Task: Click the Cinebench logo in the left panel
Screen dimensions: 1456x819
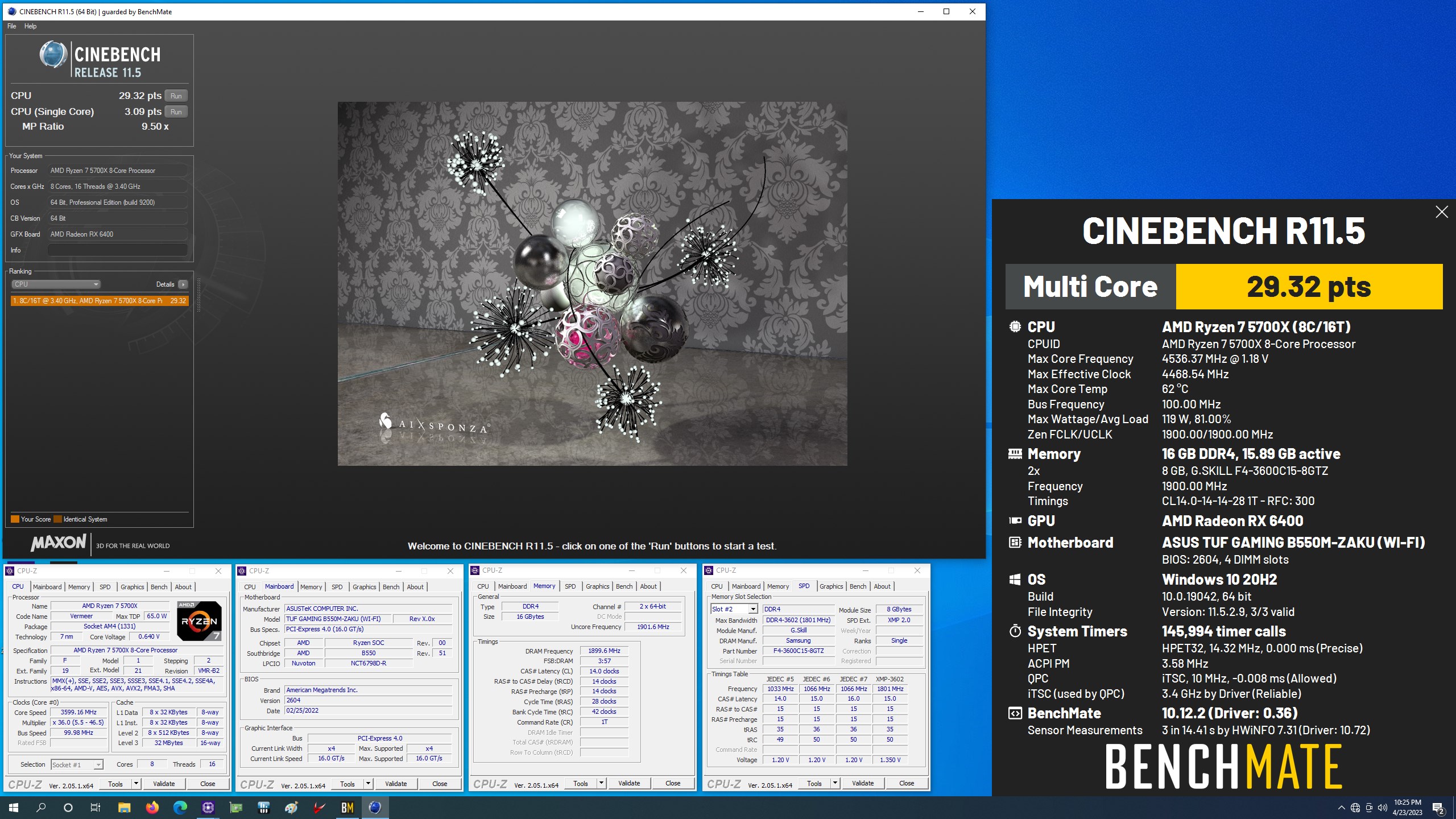Action: click(100, 59)
